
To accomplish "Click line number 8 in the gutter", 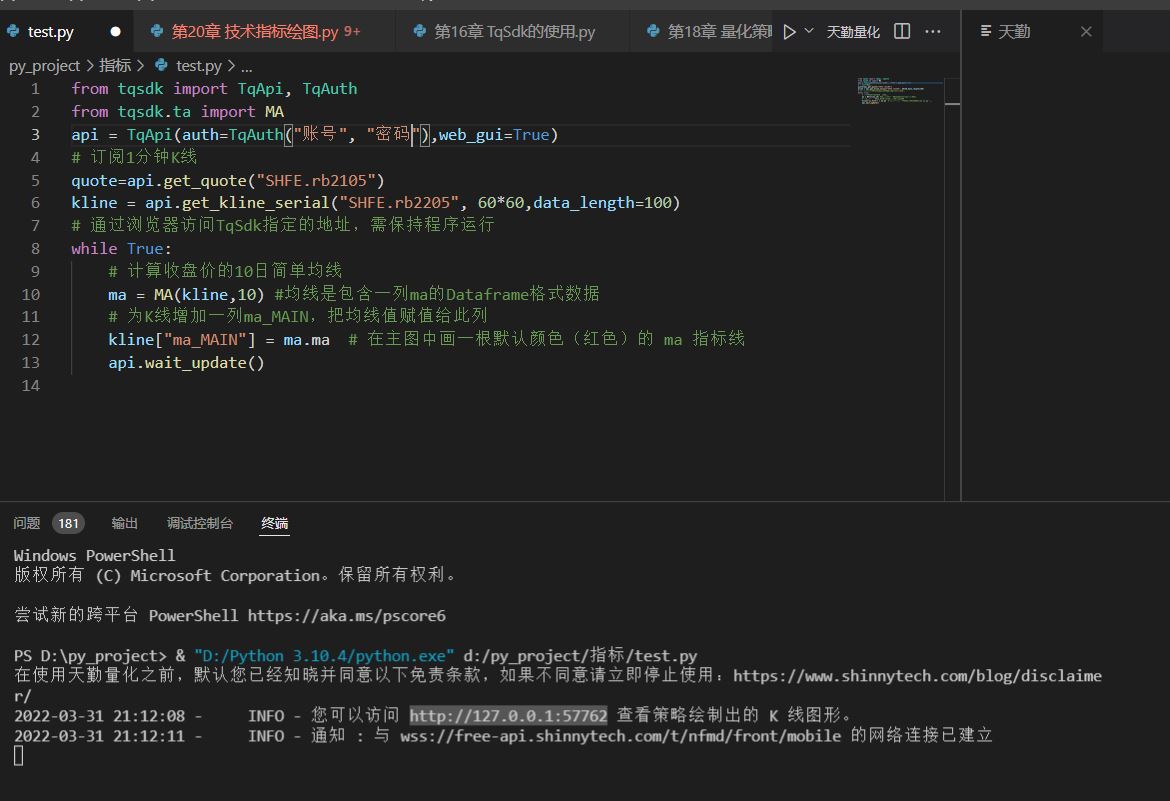I will coord(35,249).
